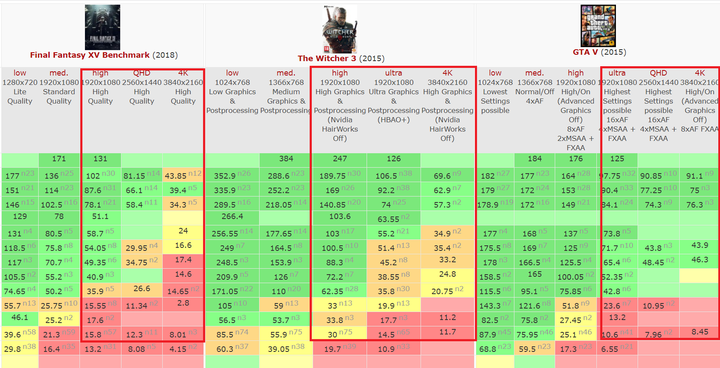Click the 2.8 red cell

[183, 304]
